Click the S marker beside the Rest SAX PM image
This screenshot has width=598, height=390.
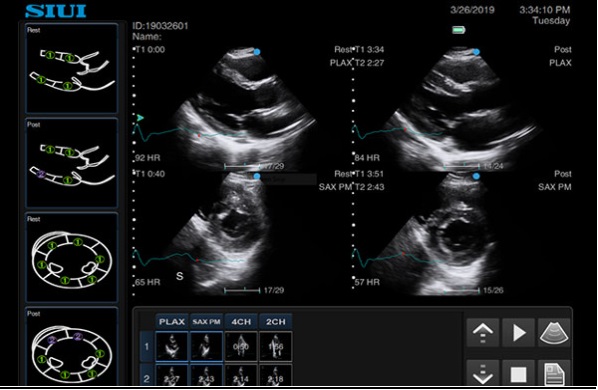[180, 276]
